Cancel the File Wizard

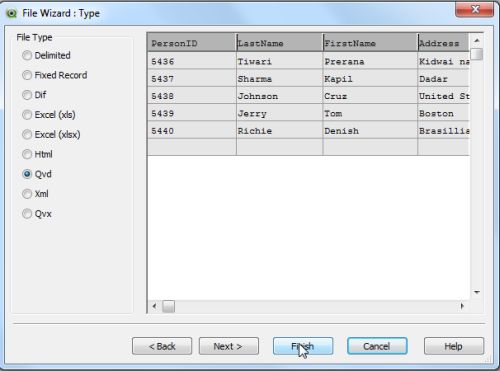tap(377, 346)
